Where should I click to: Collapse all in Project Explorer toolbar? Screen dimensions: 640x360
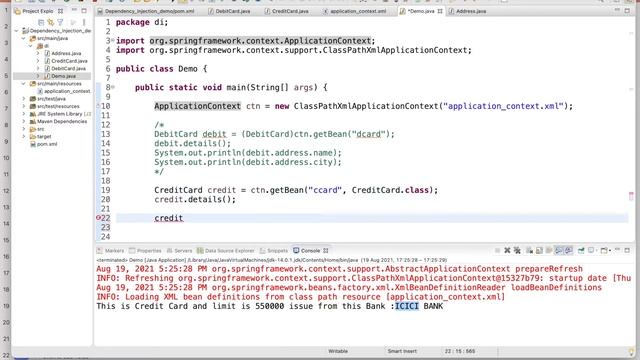point(41,22)
